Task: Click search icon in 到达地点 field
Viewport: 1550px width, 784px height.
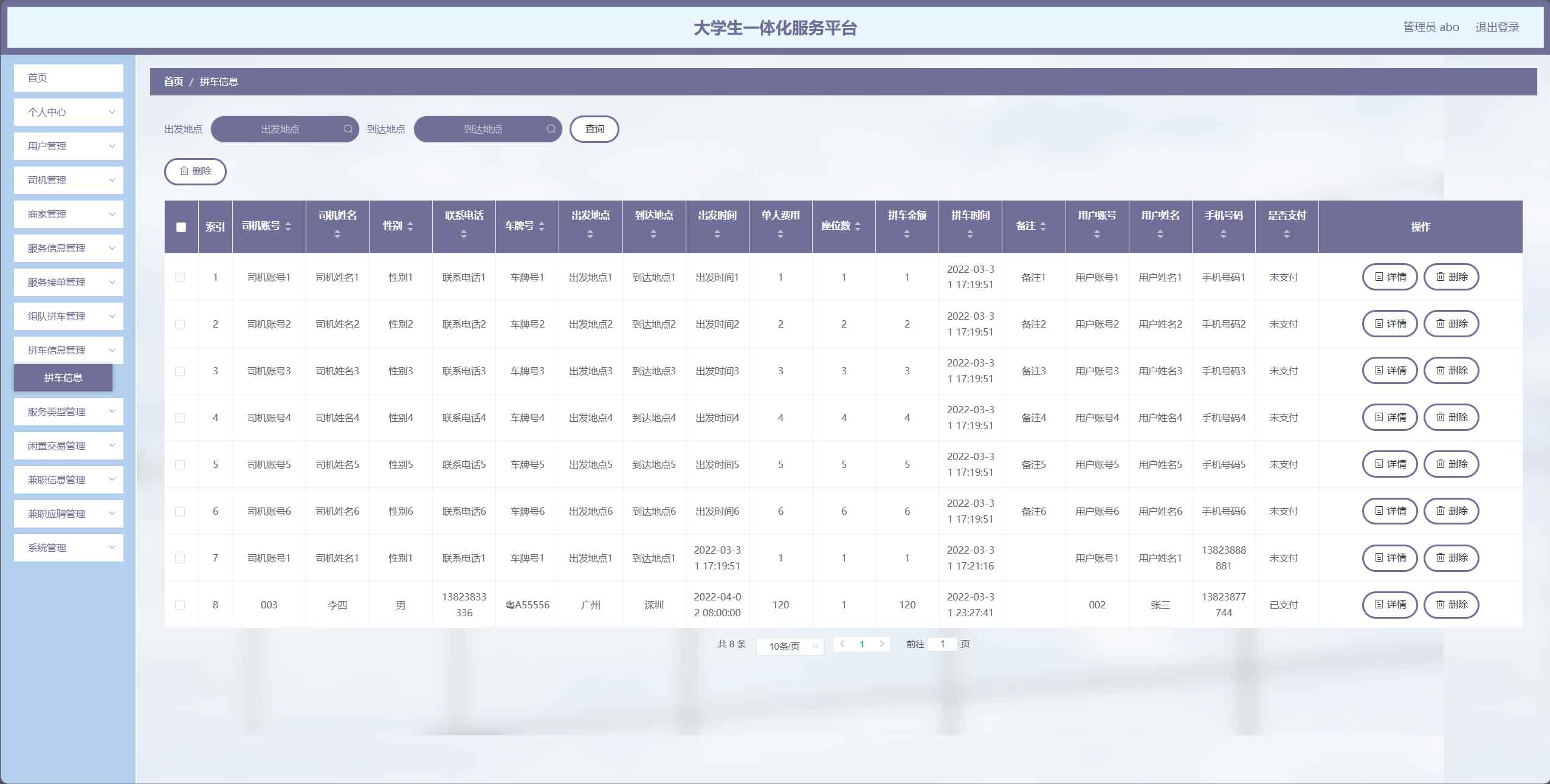Action: 551,129
